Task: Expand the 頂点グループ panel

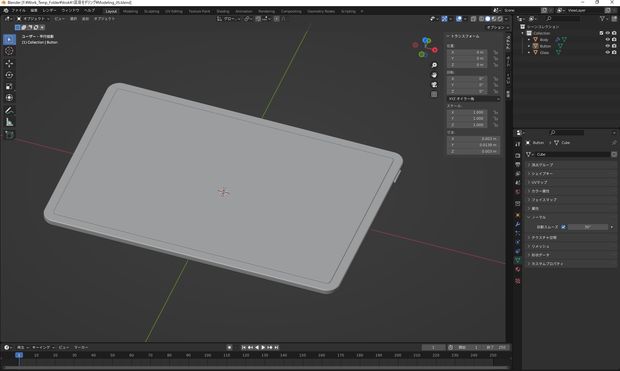Action: 571,165
